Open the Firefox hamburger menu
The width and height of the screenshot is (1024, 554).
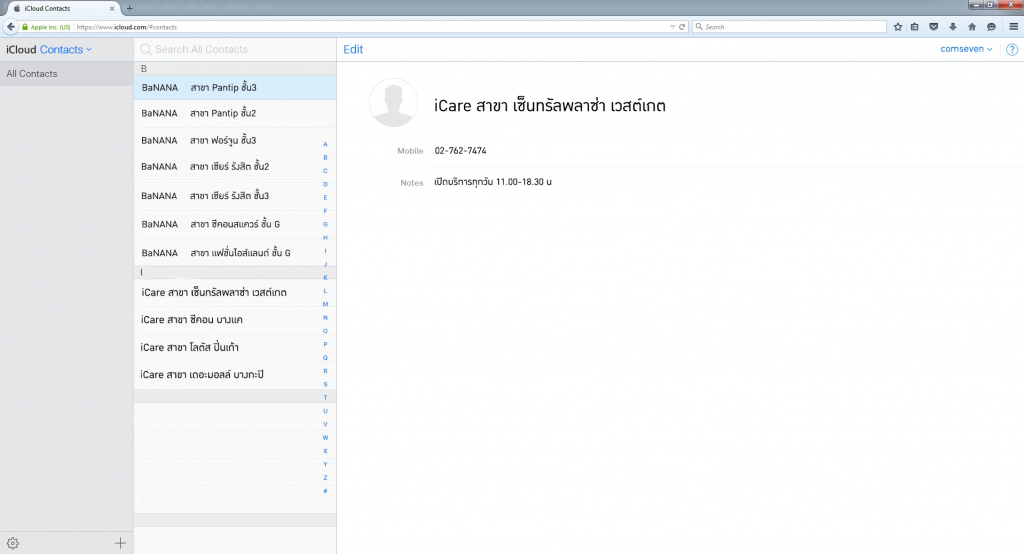(1013, 27)
